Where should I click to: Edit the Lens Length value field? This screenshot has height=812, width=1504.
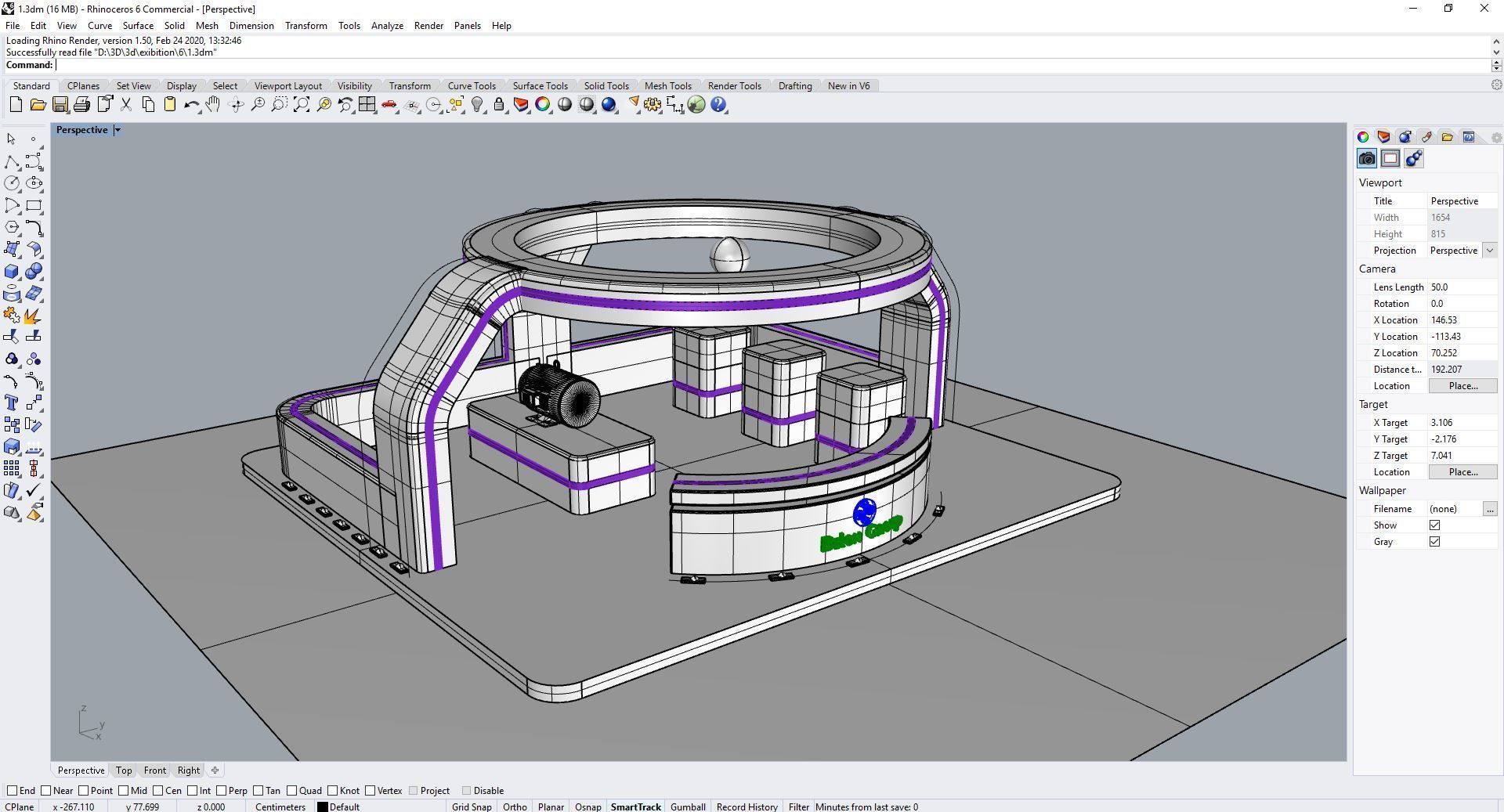tap(1462, 287)
